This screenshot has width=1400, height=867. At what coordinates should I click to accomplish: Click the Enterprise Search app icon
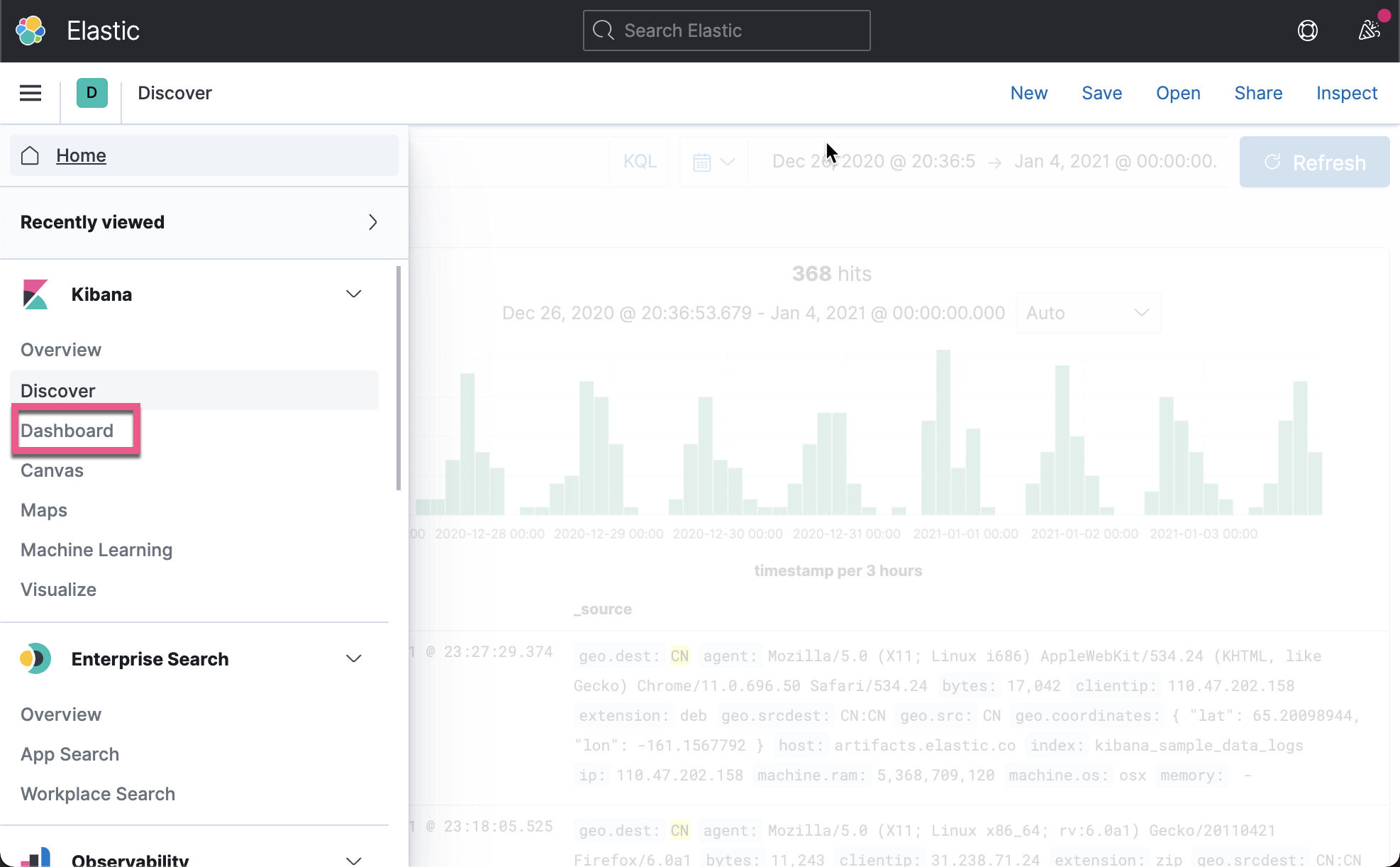point(35,658)
